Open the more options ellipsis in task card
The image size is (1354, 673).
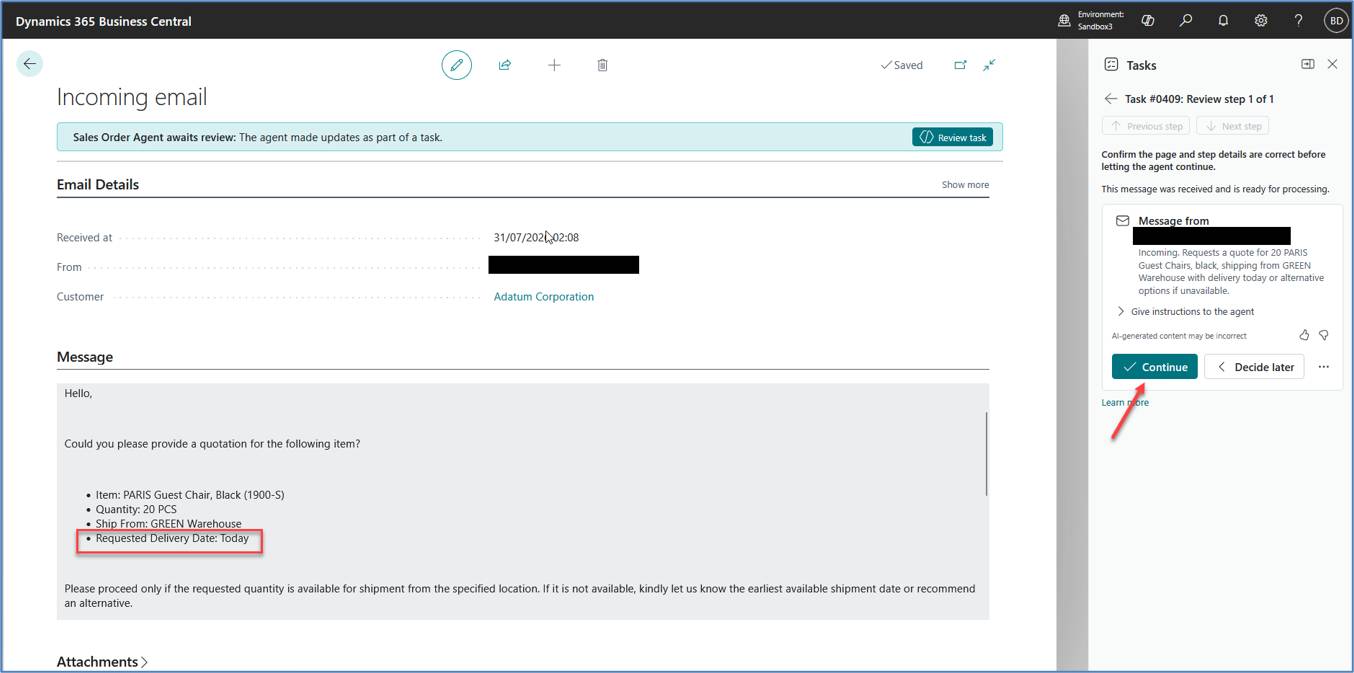(x=1323, y=367)
